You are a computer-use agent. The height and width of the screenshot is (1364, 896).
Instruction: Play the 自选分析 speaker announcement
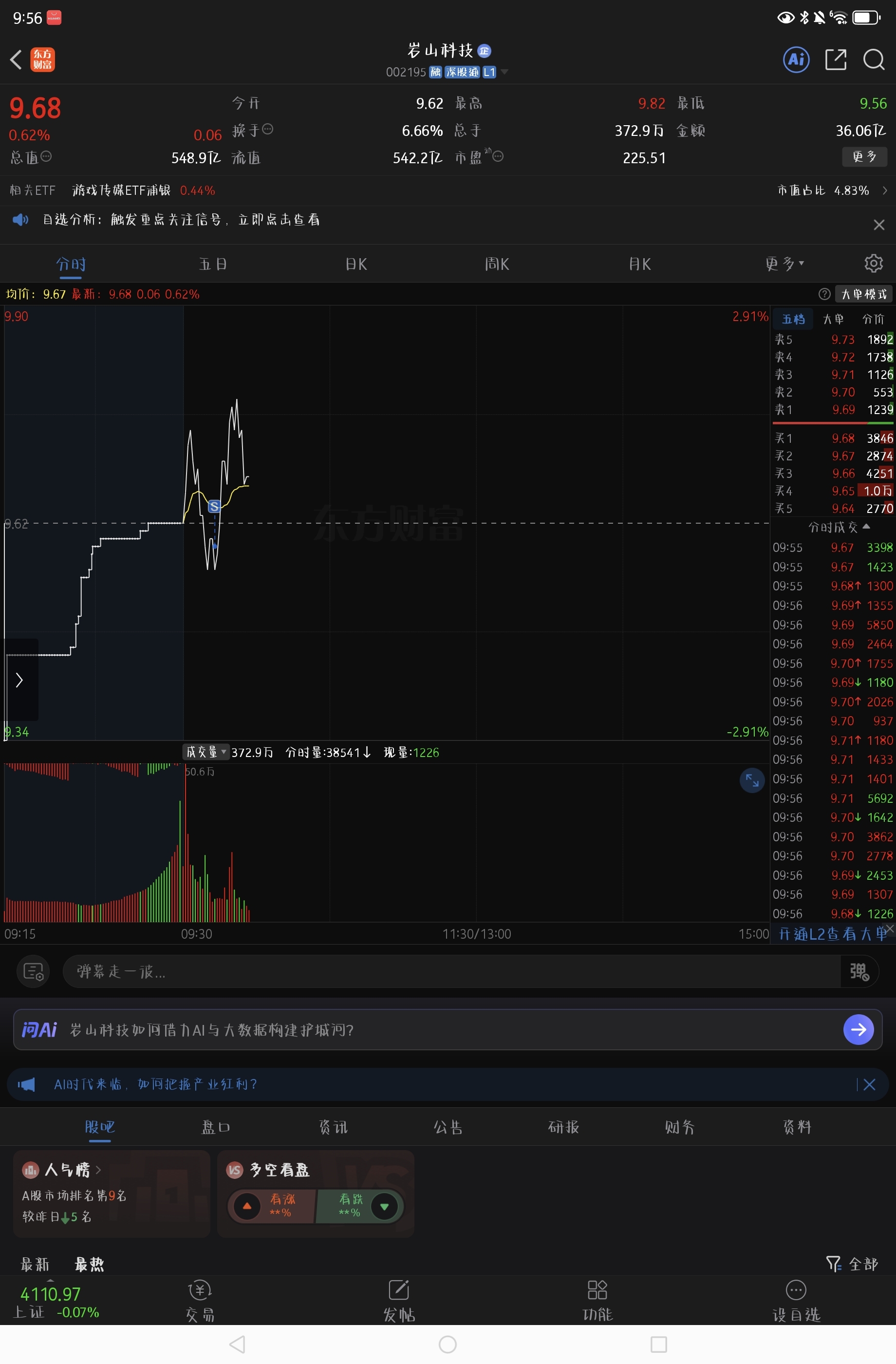tap(20, 220)
